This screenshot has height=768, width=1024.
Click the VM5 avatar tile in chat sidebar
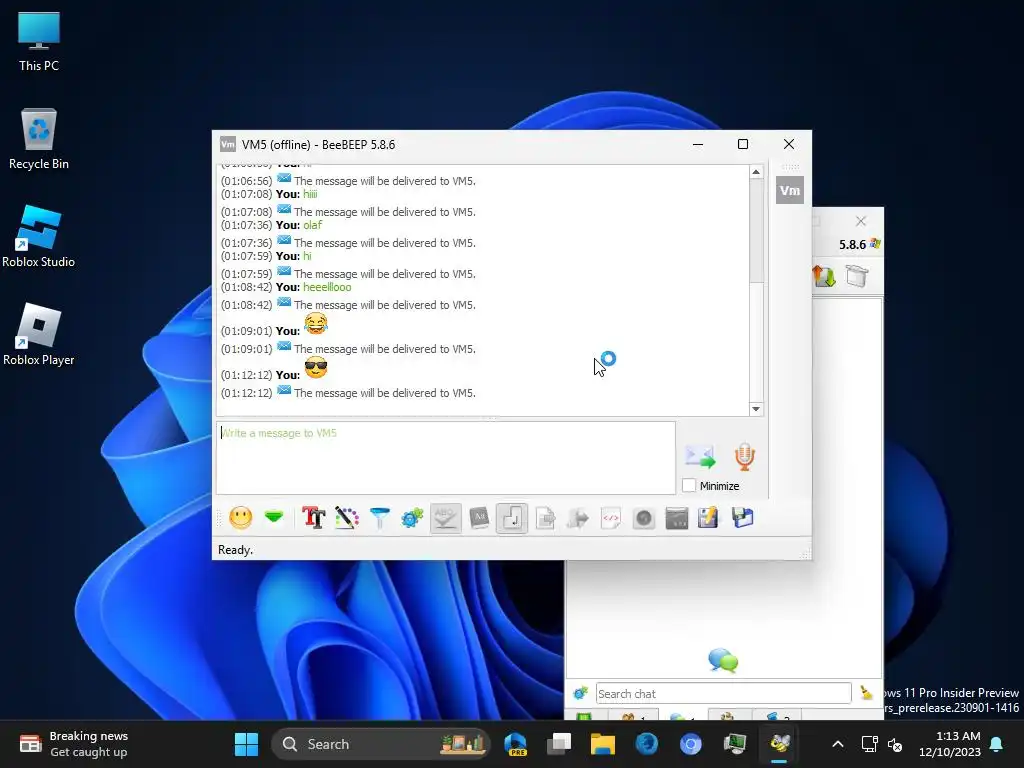click(790, 190)
